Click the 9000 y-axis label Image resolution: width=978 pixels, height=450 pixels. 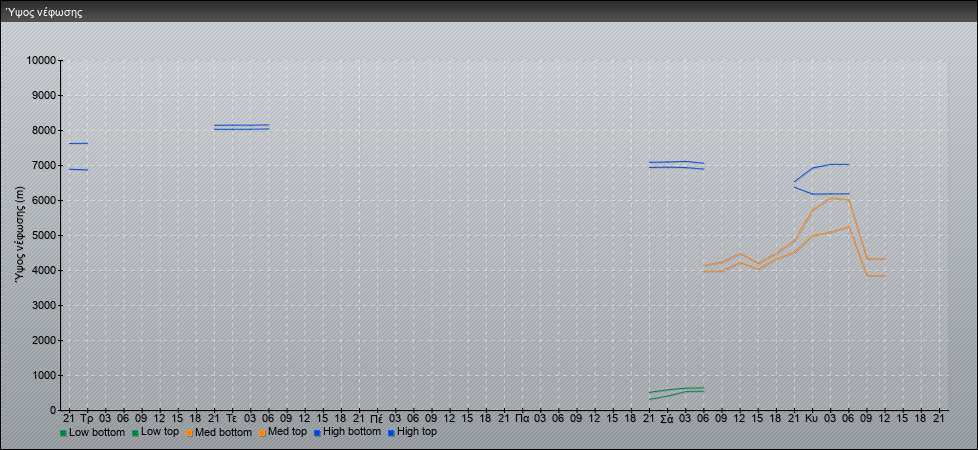click(44, 95)
